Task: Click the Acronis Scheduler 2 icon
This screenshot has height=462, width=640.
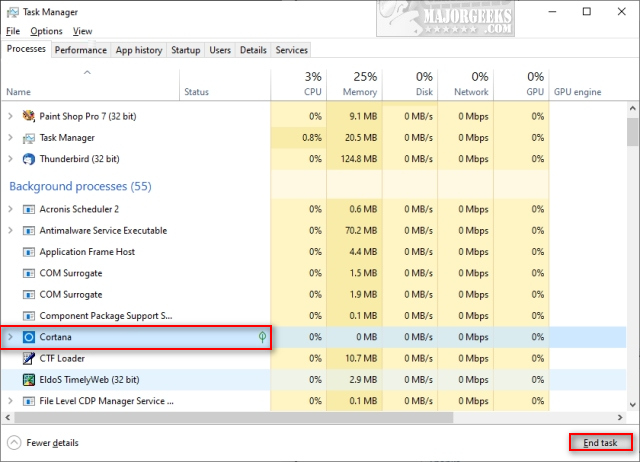Action: 29,209
